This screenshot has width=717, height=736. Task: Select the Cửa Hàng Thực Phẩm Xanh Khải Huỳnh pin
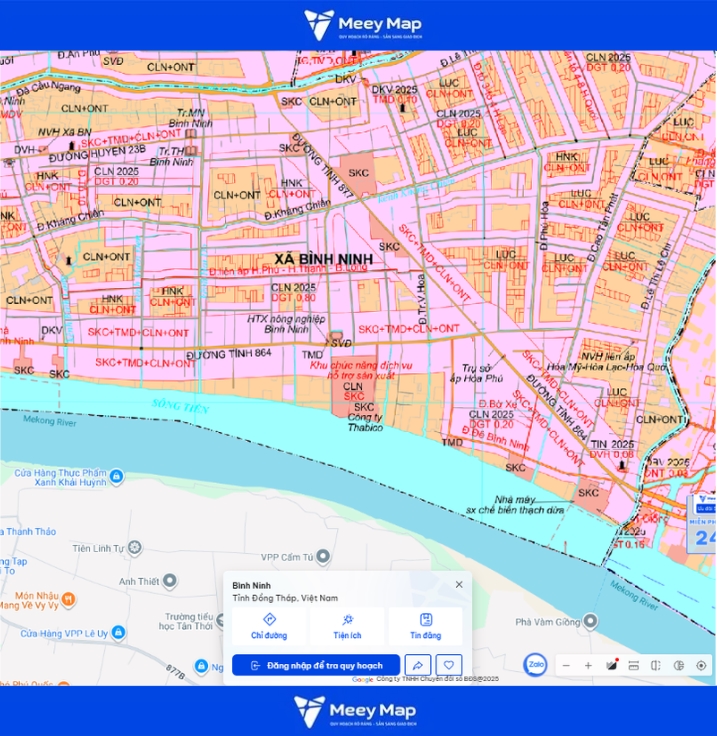[117, 476]
